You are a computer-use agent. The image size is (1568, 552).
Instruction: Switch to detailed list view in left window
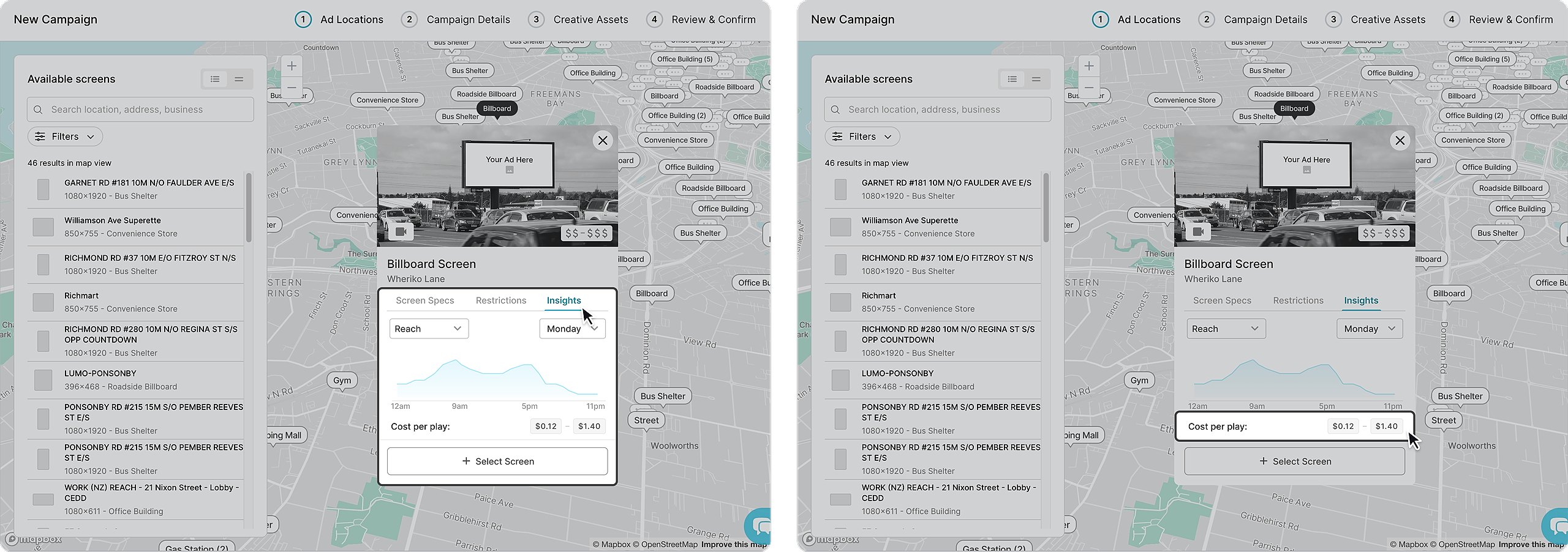point(215,79)
